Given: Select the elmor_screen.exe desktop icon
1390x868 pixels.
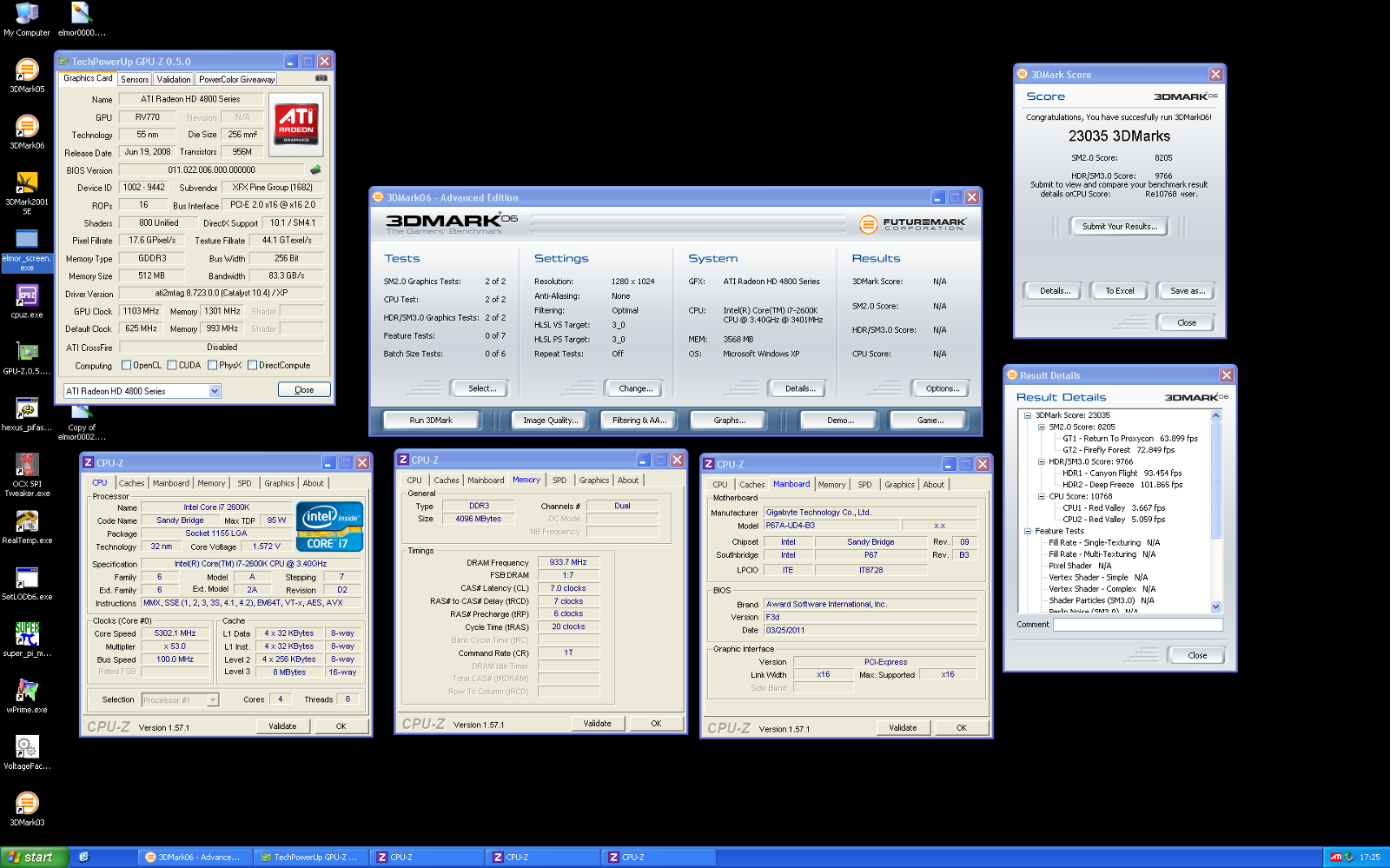Looking at the screenshot, I should click(x=27, y=249).
